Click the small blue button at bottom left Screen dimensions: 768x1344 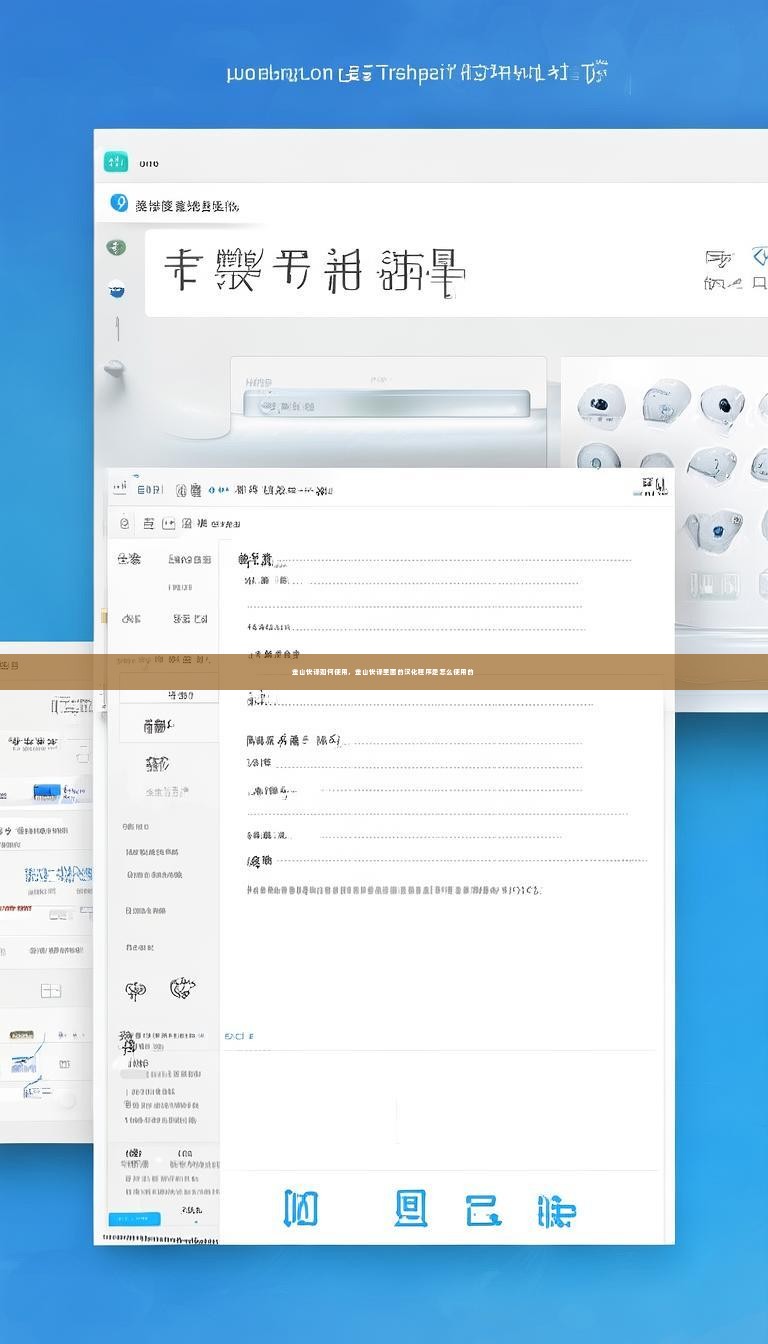(x=134, y=1218)
